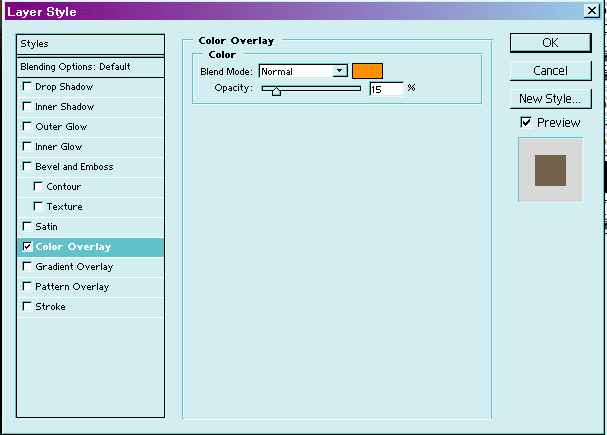Disable the Preview checkbox
Image resolution: width=607 pixels, height=435 pixels.
point(526,122)
